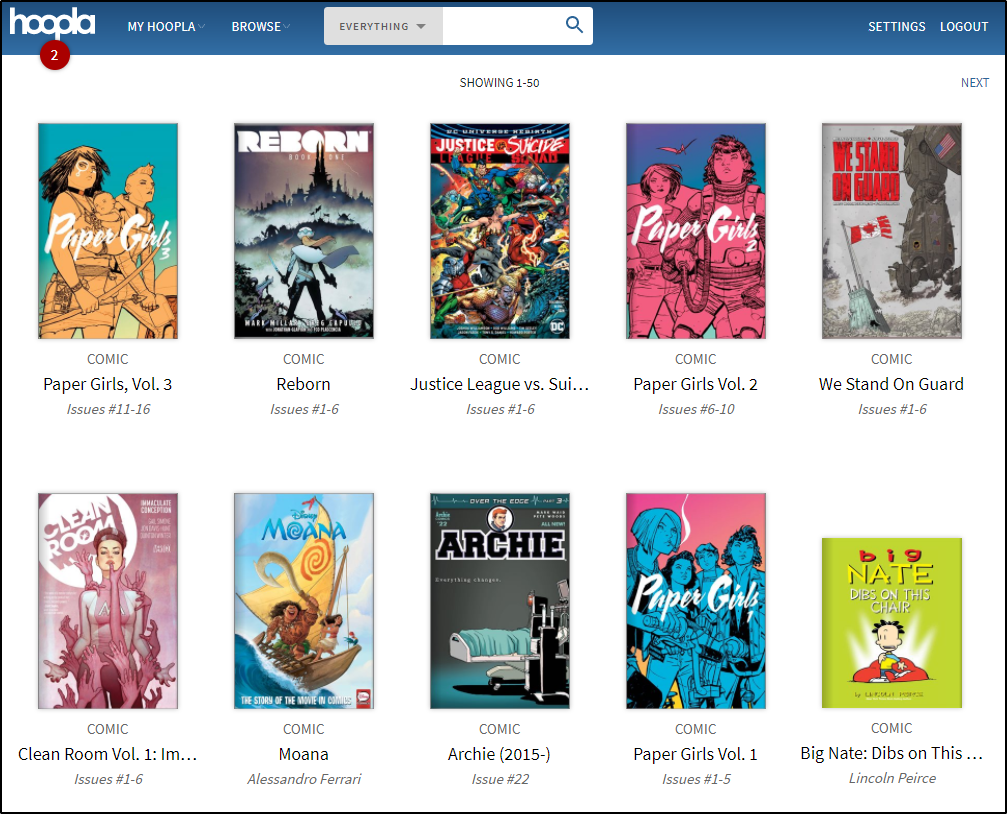Click the search magnifier icon
This screenshot has height=814, width=1007.
coord(574,25)
